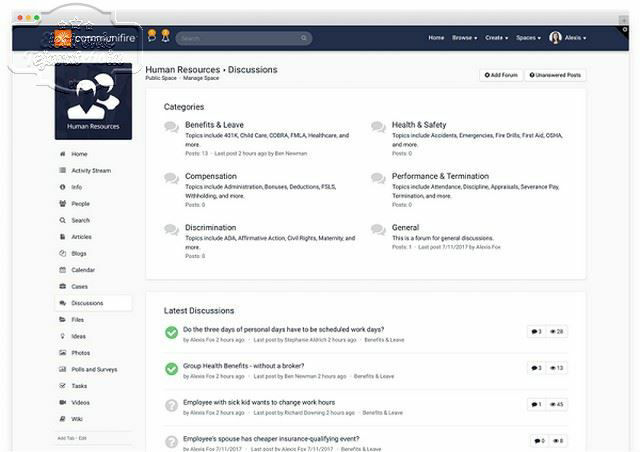The image size is (640, 452).
Task: Click the Ideas lightbulb icon
Action: pyautogui.click(x=62, y=336)
